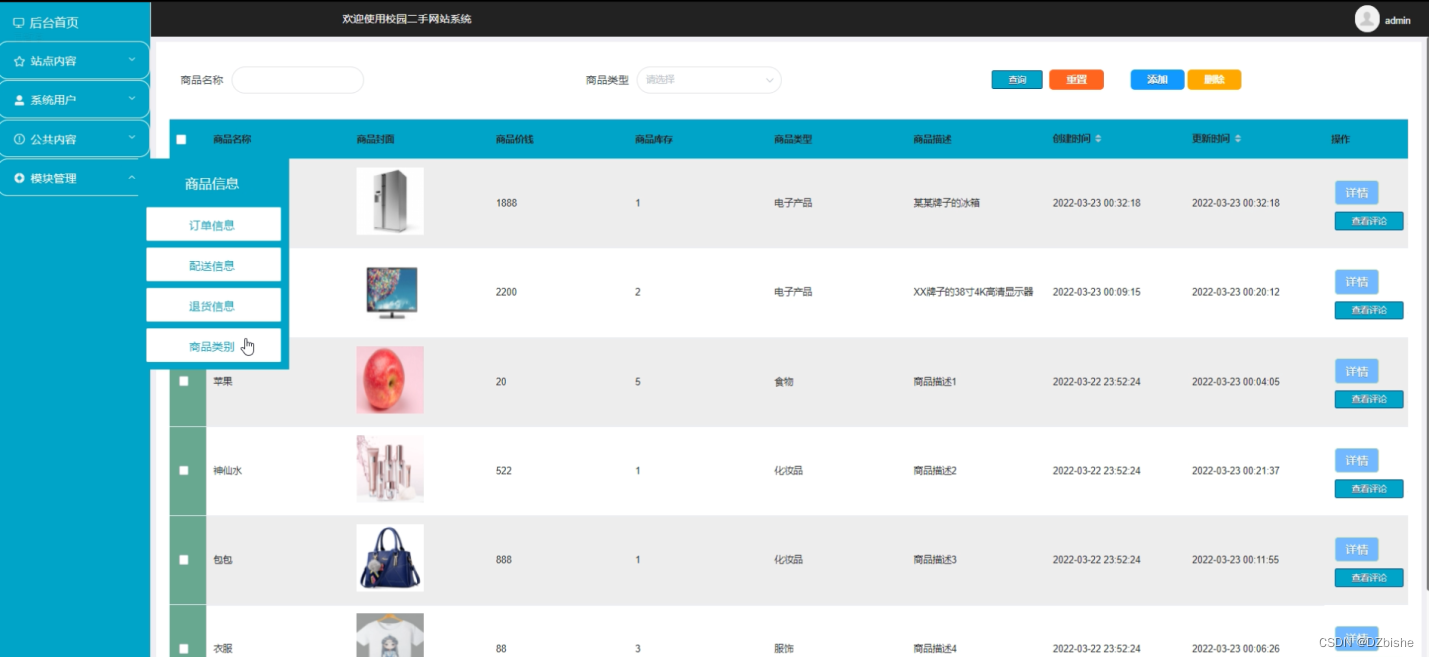Open 订单信息 in the submenu
This screenshot has height=657, width=1429.
pyautogui.click(x=213, y=225)
